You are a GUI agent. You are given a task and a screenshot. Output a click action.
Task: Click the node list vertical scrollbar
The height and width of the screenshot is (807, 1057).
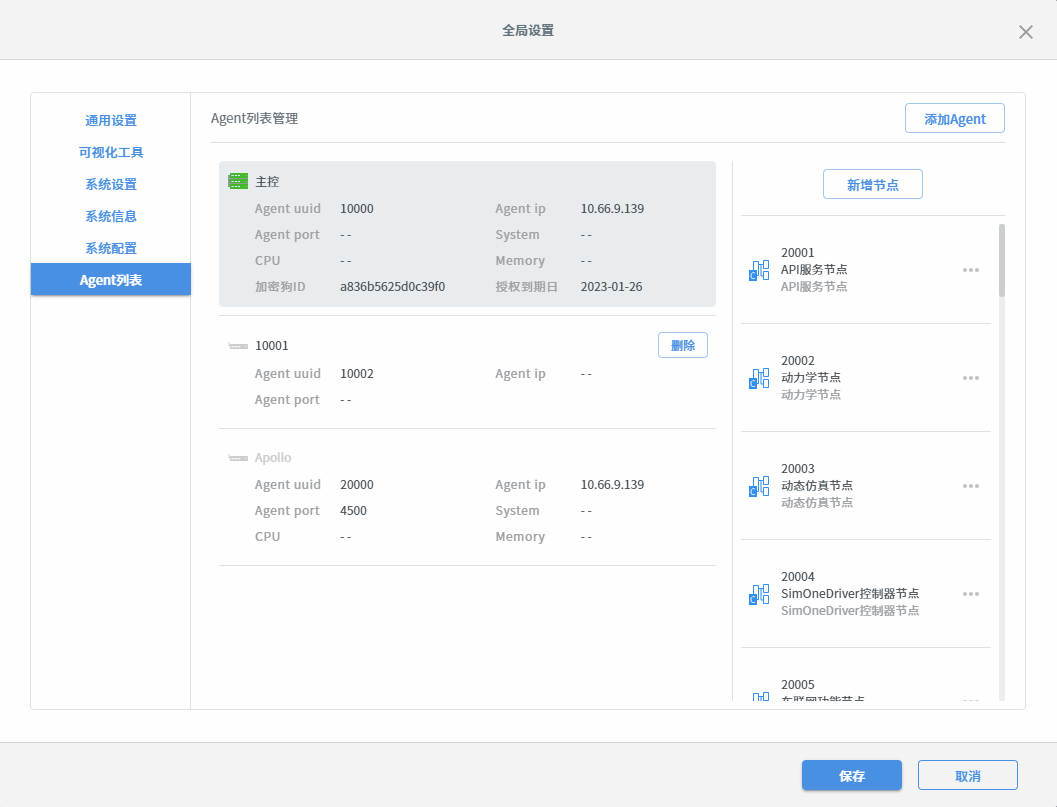pos(1002,262)
